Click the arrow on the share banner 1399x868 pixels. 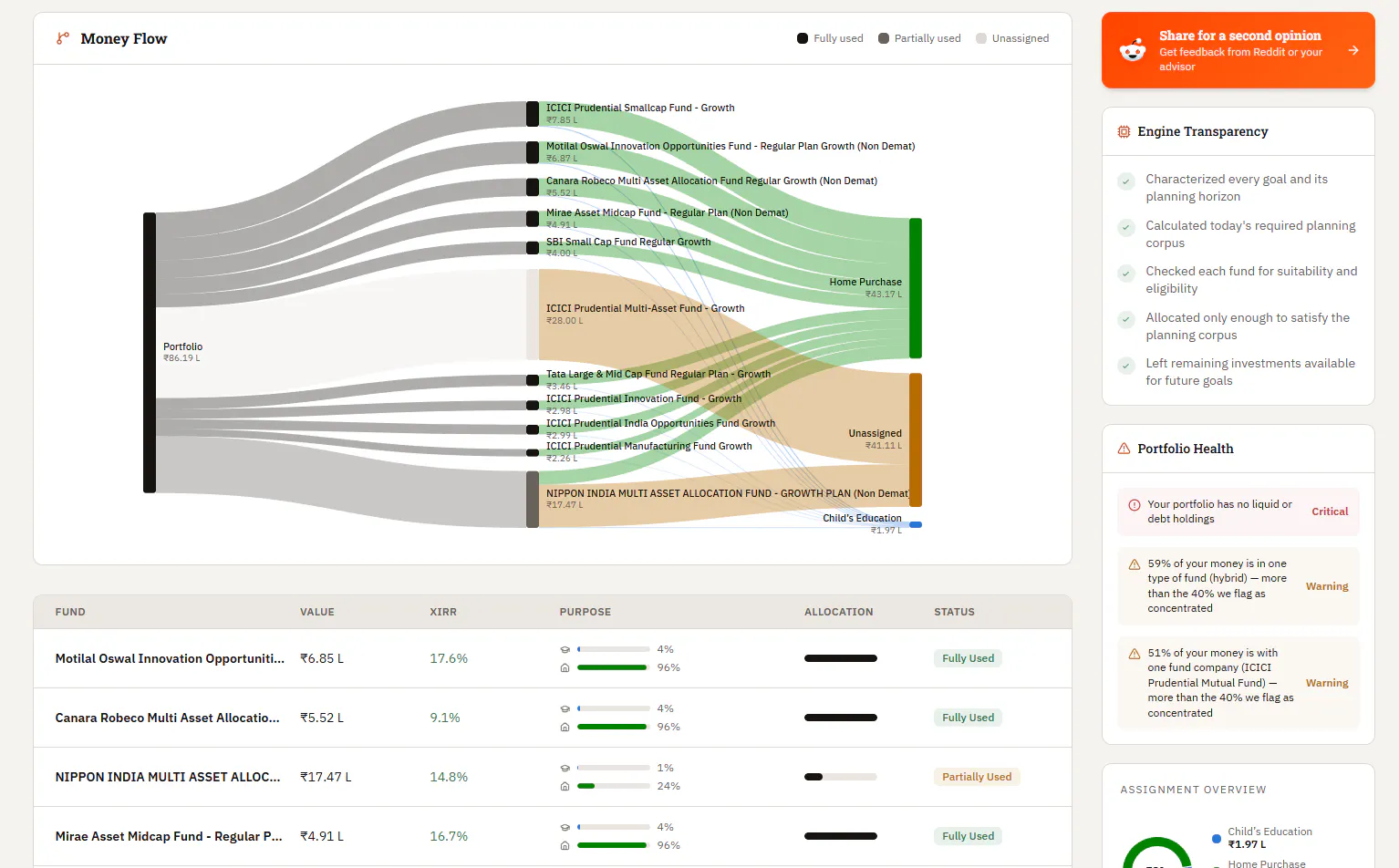pyautogui.click(x=1353, y=50)
